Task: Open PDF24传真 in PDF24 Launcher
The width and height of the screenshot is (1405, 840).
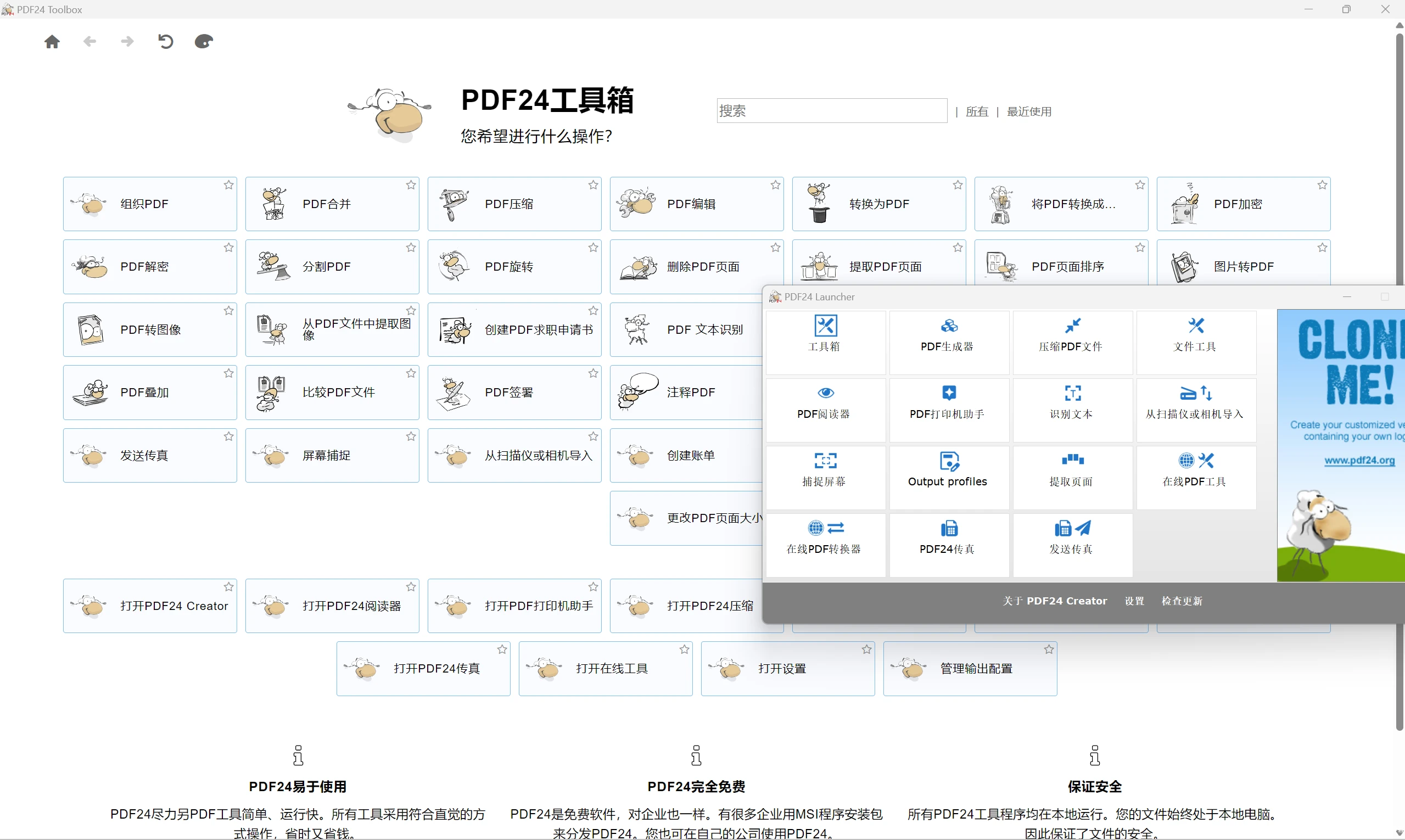Action: tap(949, 545)
